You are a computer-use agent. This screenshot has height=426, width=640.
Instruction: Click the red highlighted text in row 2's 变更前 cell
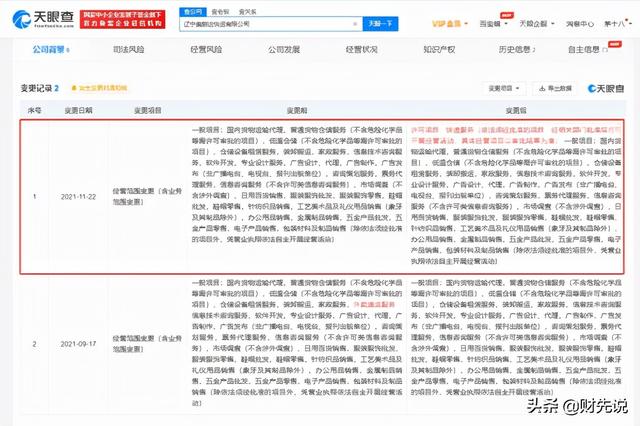coord(374,304)
